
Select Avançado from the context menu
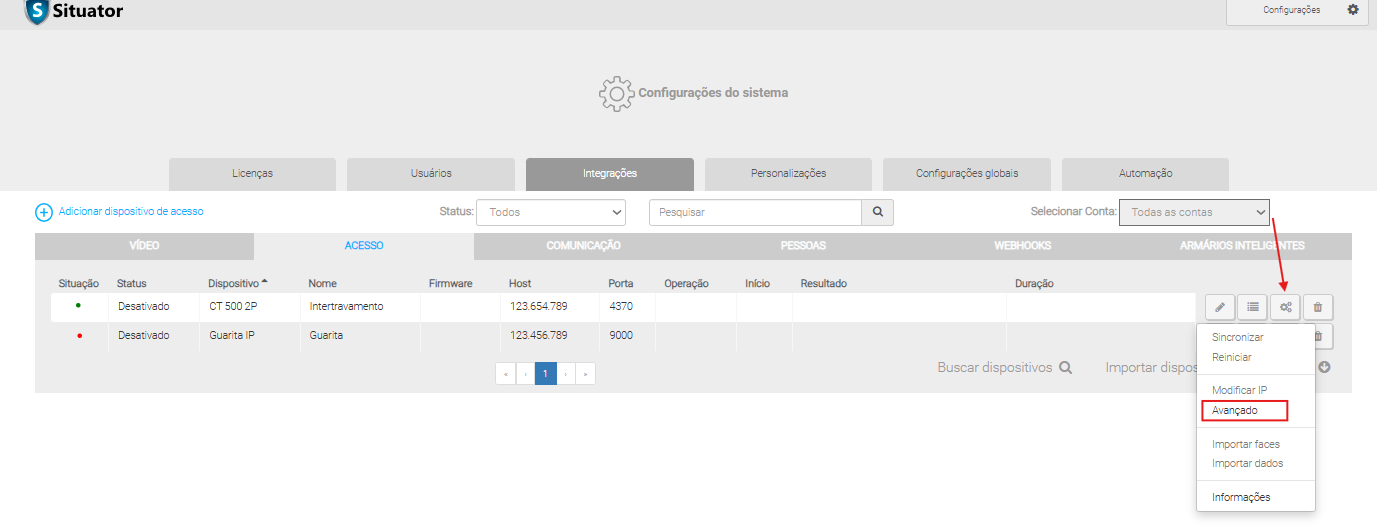[x=1235, y=411]
